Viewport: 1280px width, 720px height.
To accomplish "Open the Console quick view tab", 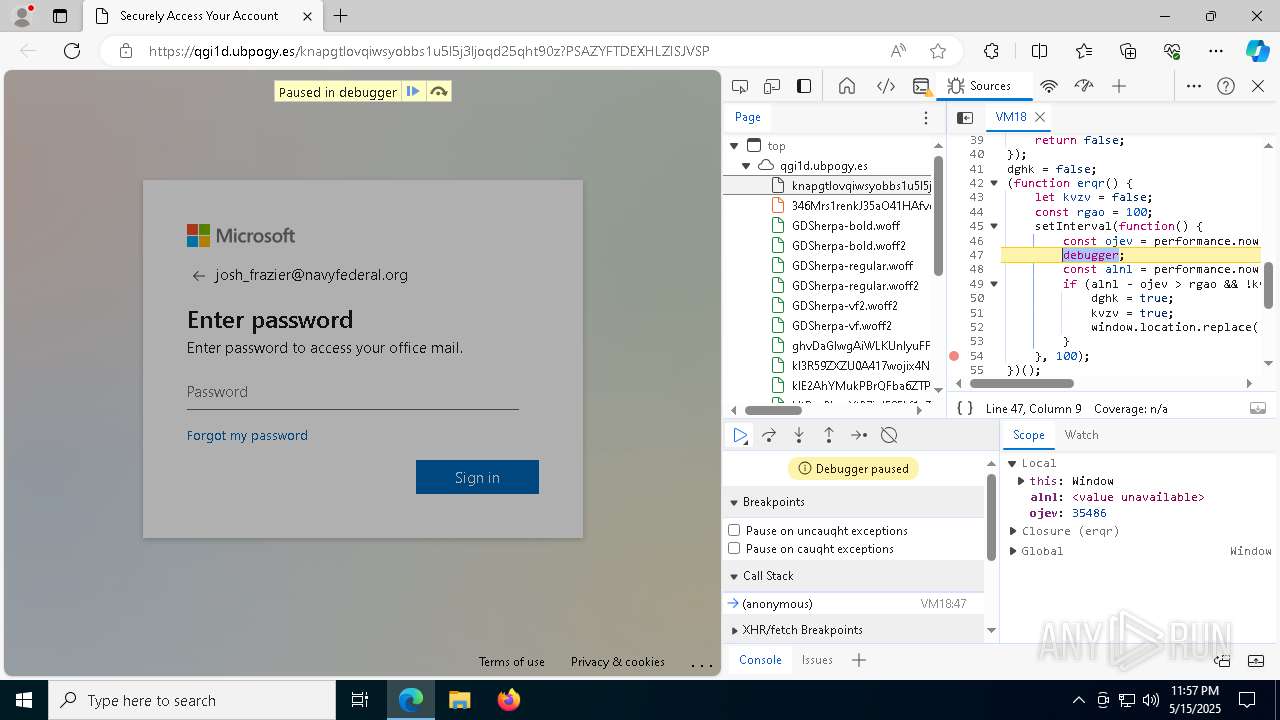I will (x=760, y=660).
